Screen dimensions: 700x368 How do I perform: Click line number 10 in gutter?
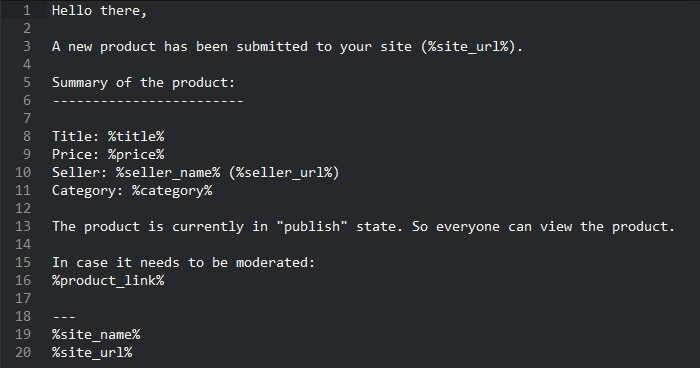tap(23, 172)
